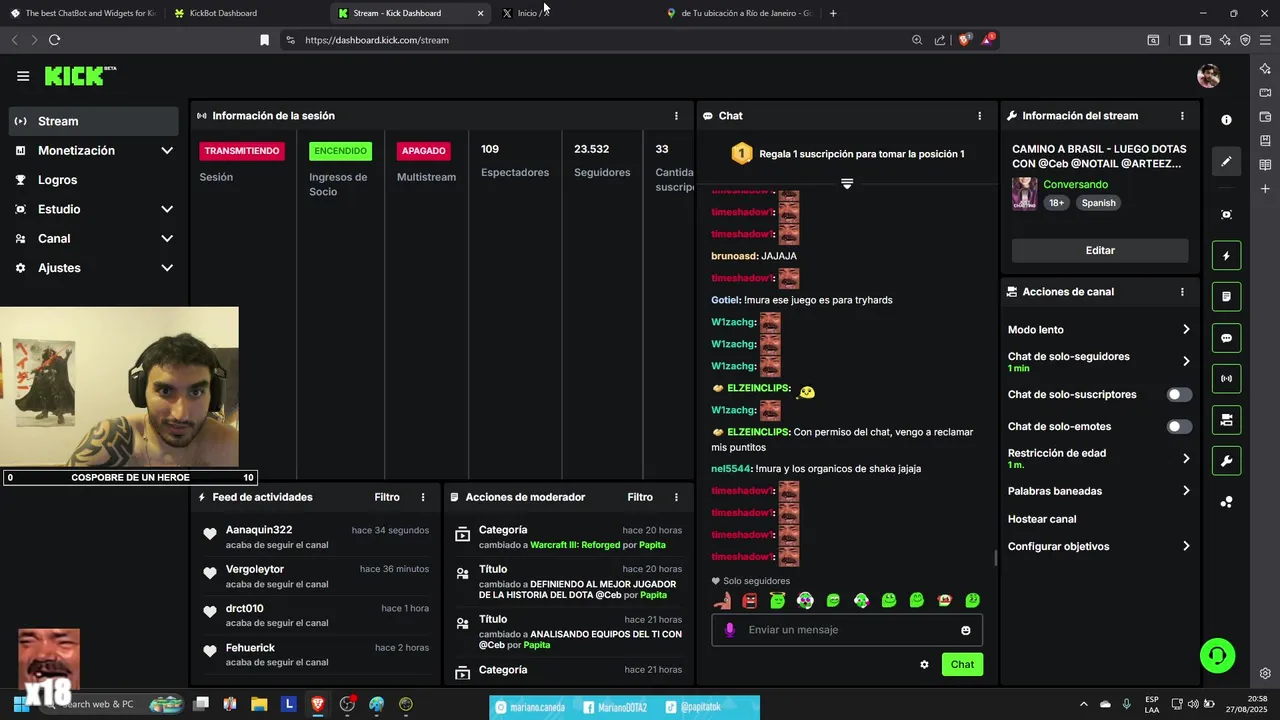Image resolution: width=1280 pixels, height=720 pixels.
Task: Open the Acciones de moderador three-dot menu
Action: coord(676,497)
